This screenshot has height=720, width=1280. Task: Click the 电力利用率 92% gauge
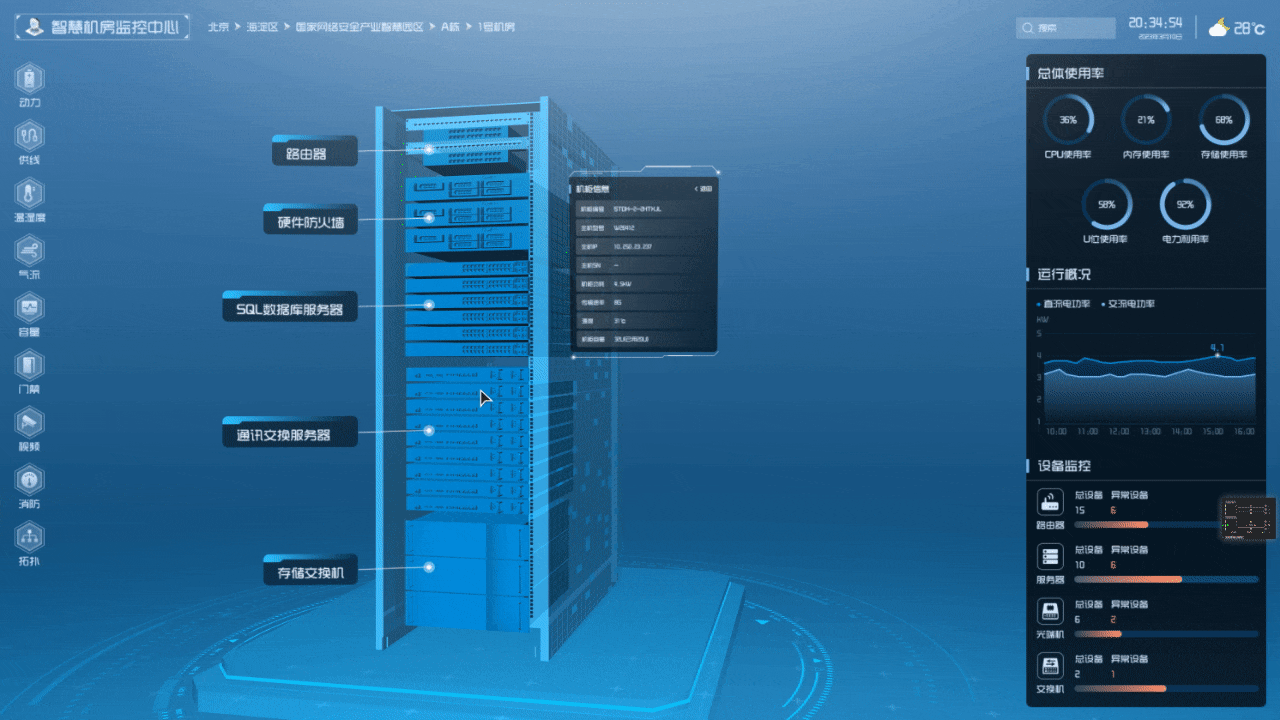click(x=1185, y=204)
